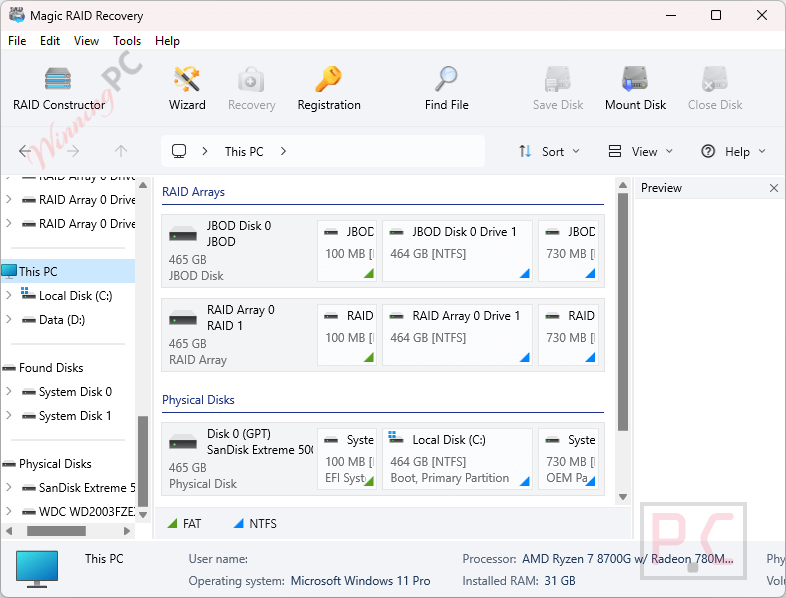Image resolution: width=786 pixels, height=598 pixels.
Task: Open the JBOD Disk 0 Drive 1 partition
Action: (x=457, y=251)
